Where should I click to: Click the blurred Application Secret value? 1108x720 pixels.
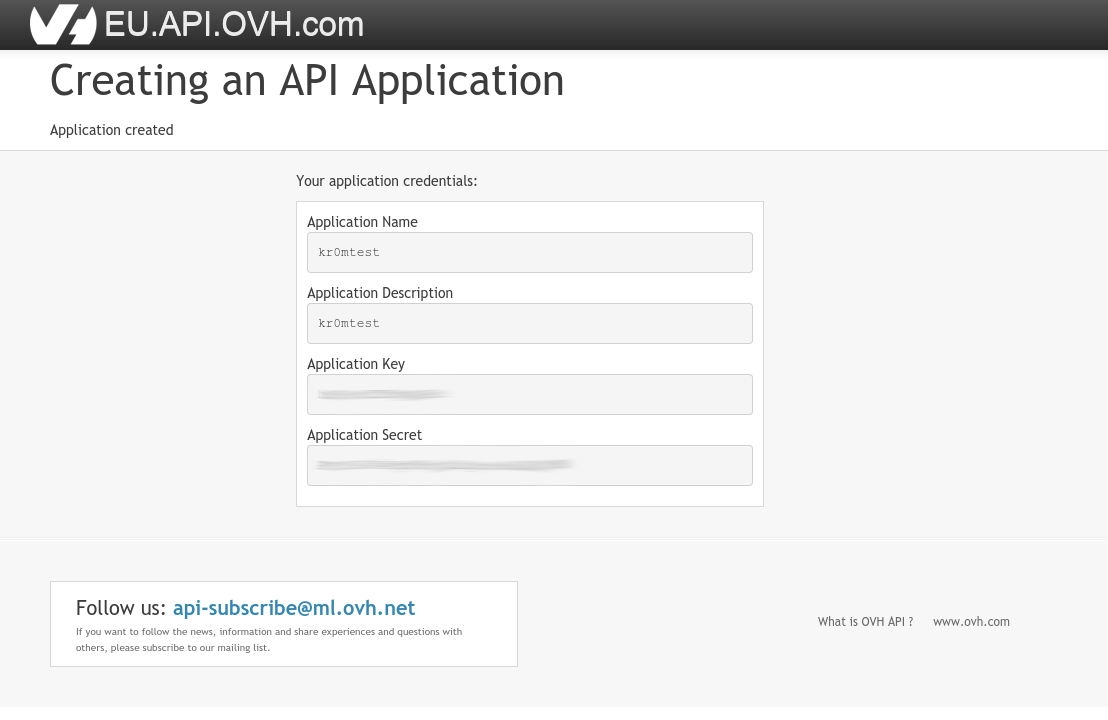coord(444,465)
